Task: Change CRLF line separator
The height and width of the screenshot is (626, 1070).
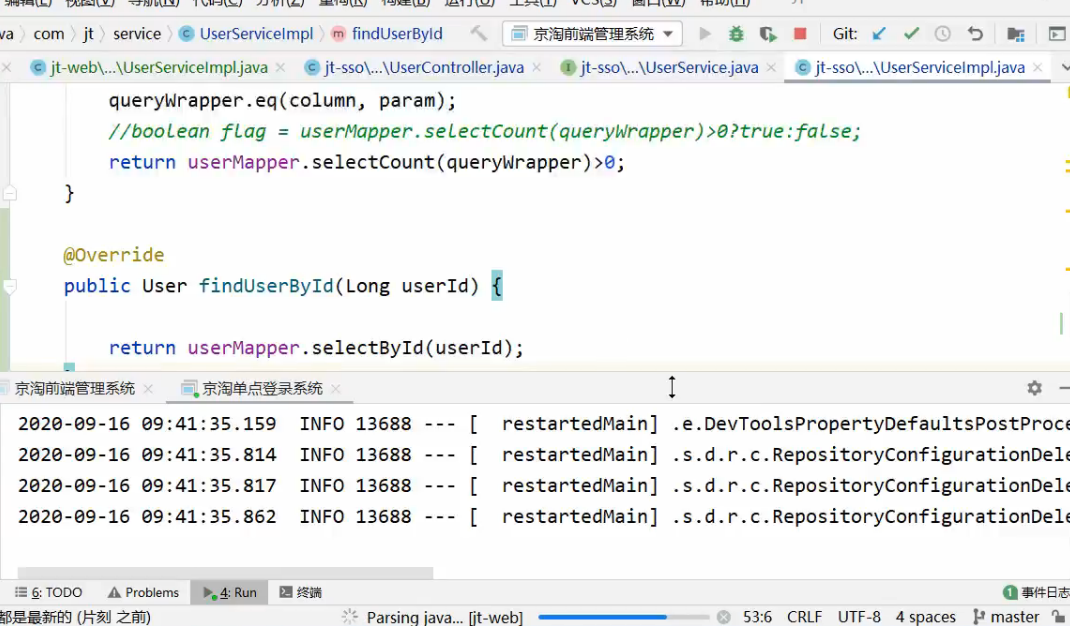Action: click(805, 617)
